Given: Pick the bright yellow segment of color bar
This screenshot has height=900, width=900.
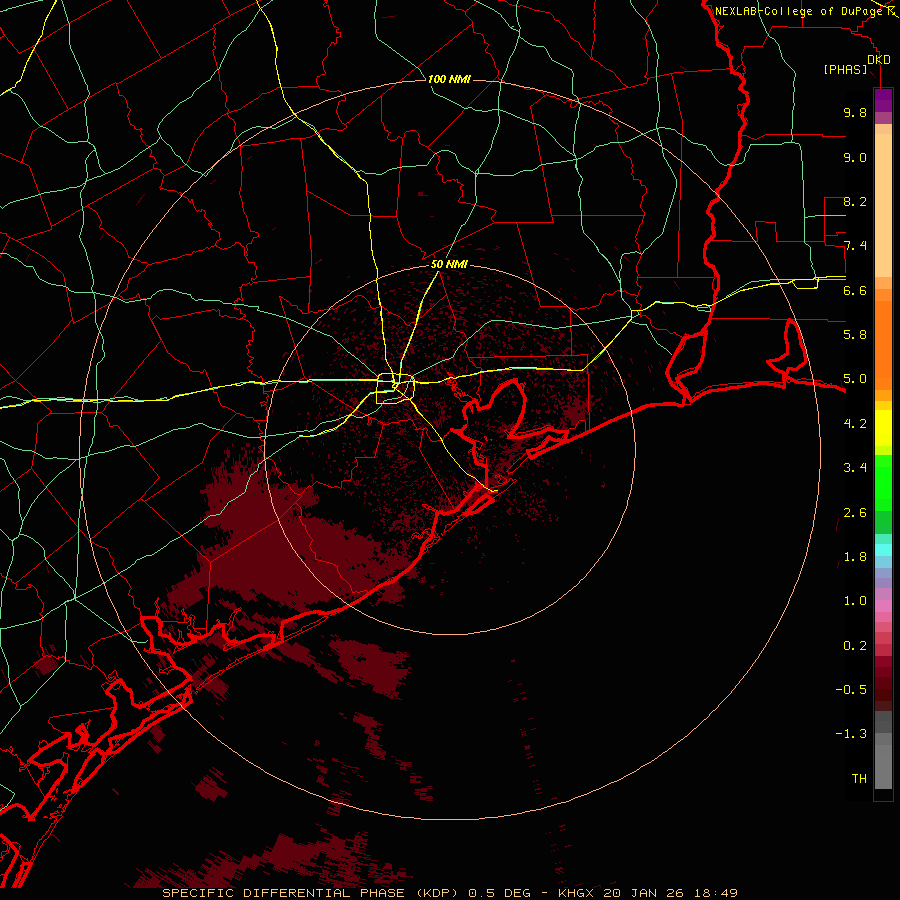Looking at the screenshot, I should [883, 428].
